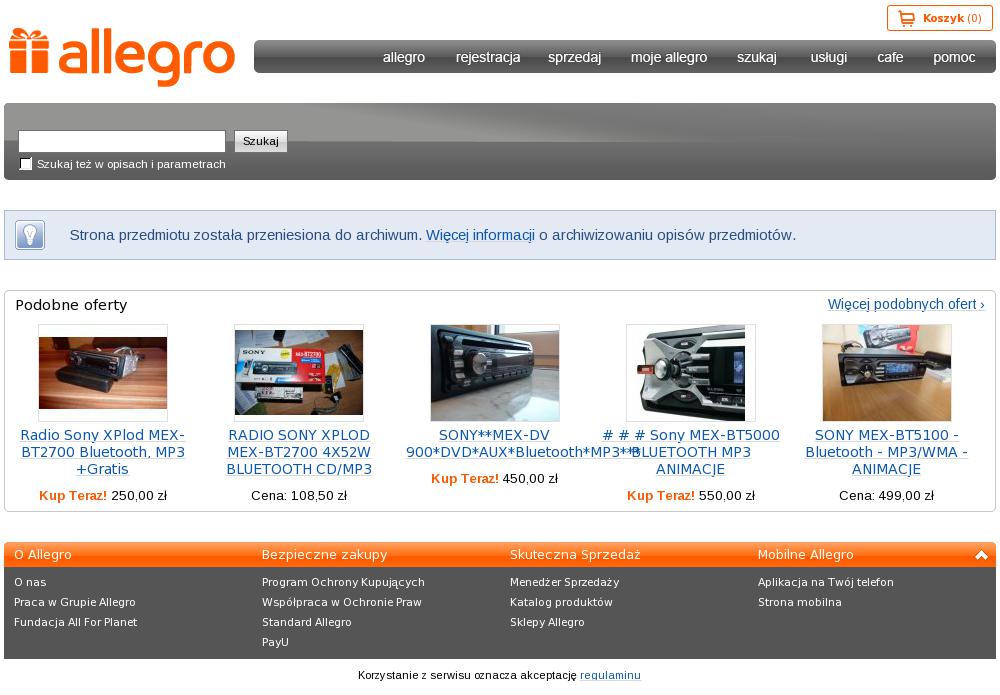
Task: Focus the search text field
Action: pos(122,141)
